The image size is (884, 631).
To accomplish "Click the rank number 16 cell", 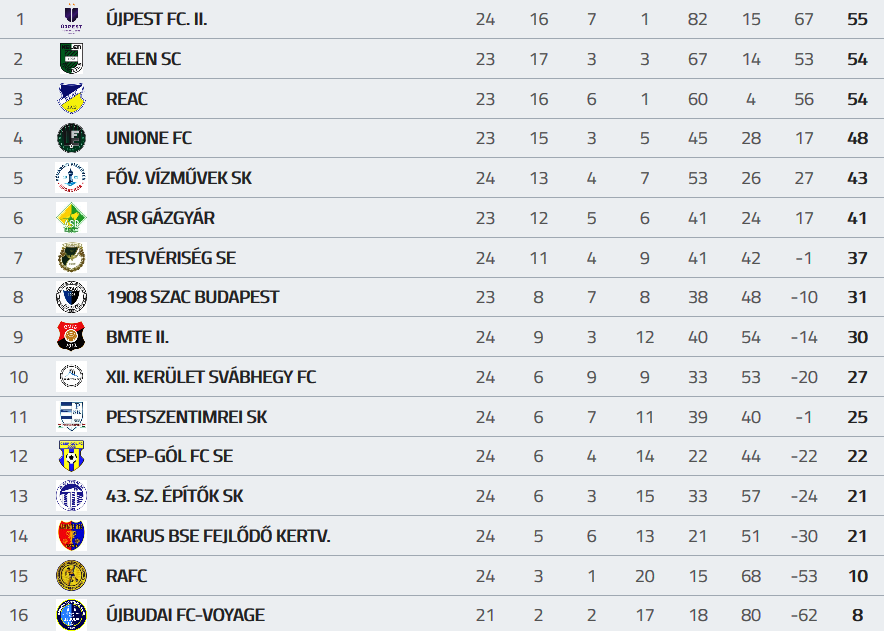I will [18, 615].
